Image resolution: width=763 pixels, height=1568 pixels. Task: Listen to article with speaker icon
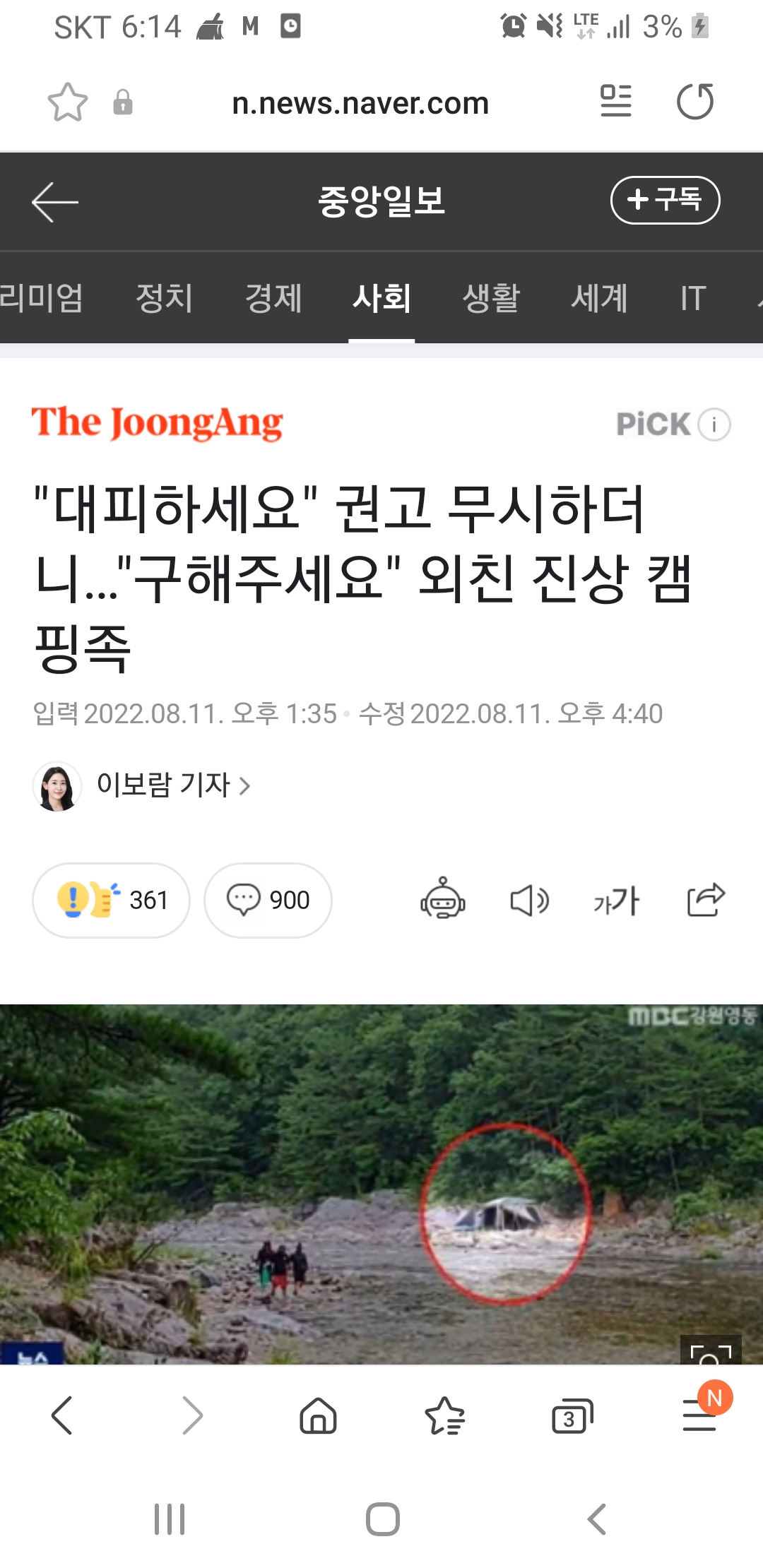[529, 901]
